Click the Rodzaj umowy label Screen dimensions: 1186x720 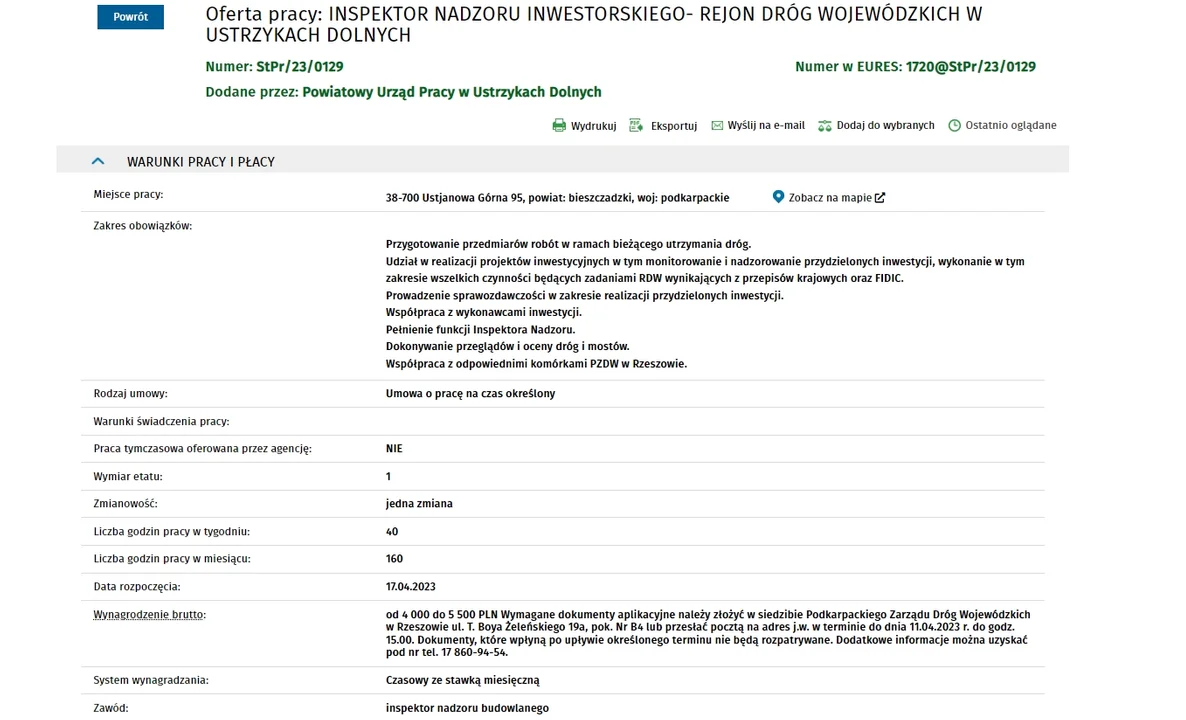click(x=130, y=393)
